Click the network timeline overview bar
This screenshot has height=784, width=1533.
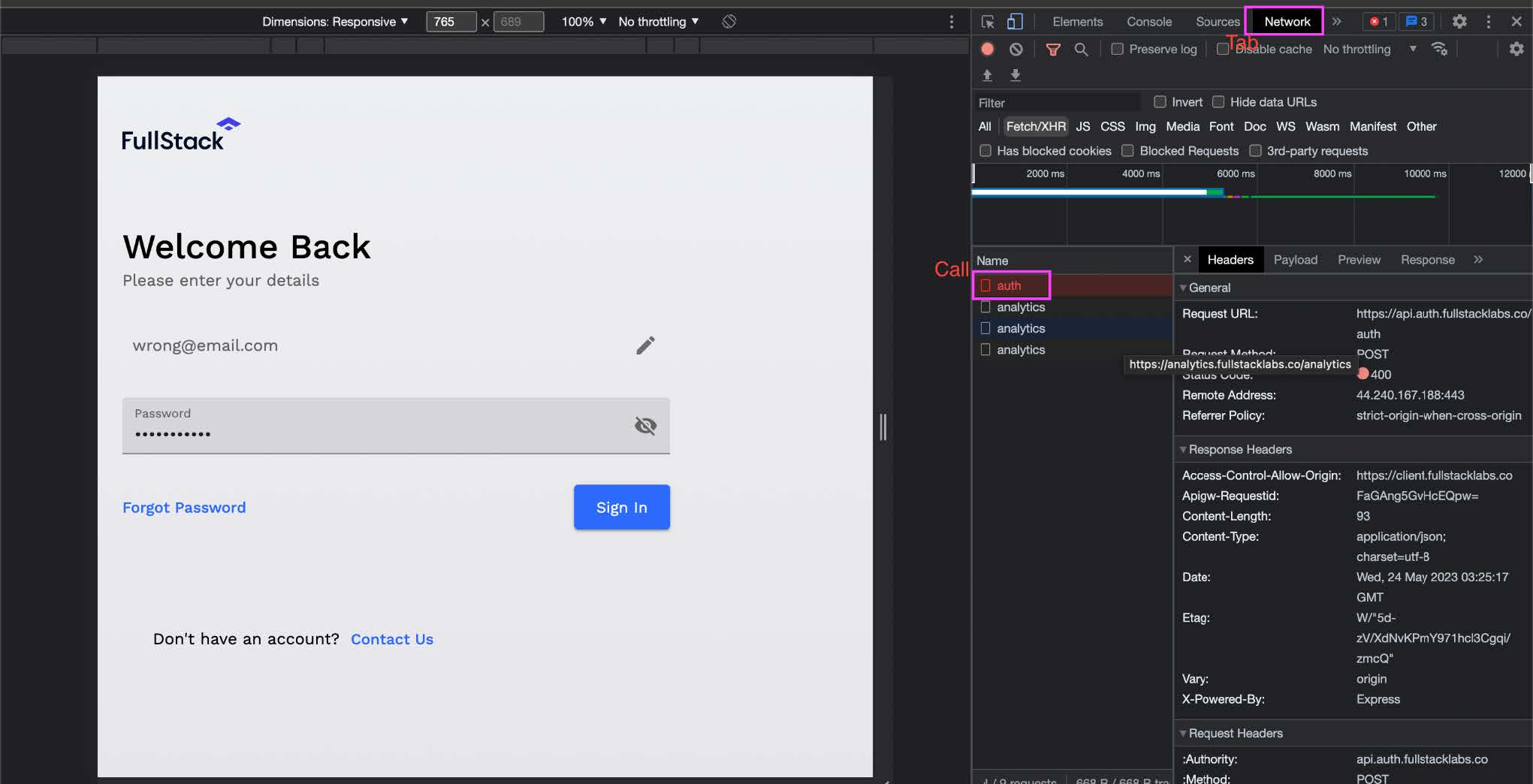coord(1251,205)
